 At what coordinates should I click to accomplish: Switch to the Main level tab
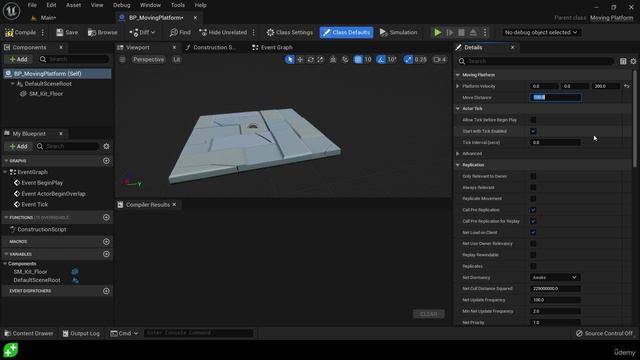point(44,18)
